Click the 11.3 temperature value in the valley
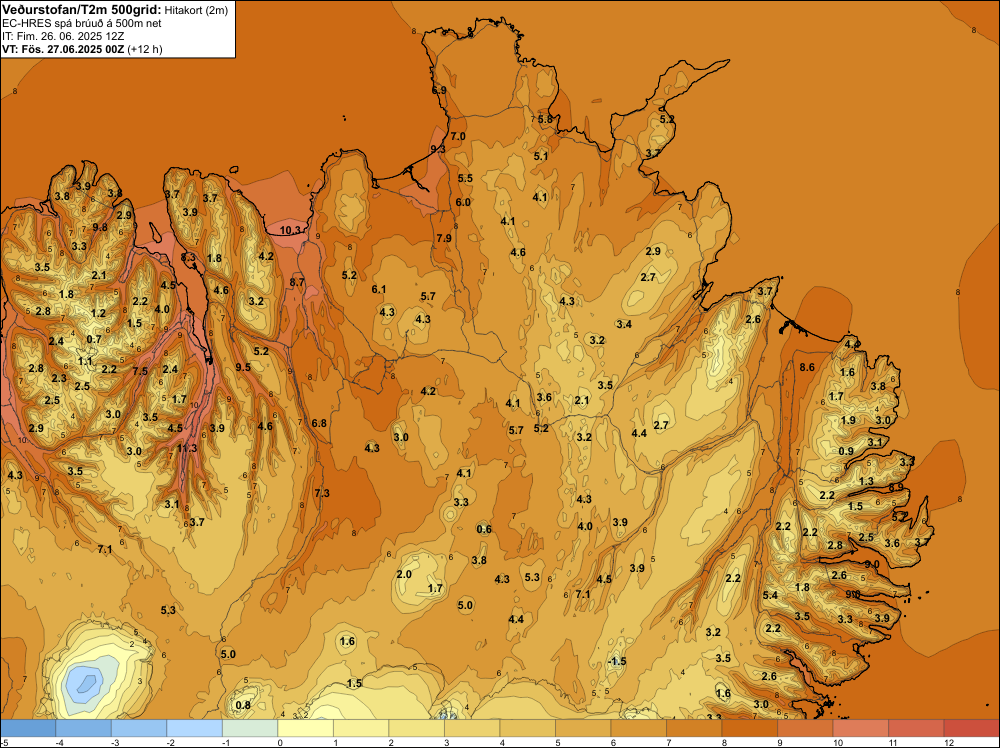 pyautogui.click(x=187, y=448)
